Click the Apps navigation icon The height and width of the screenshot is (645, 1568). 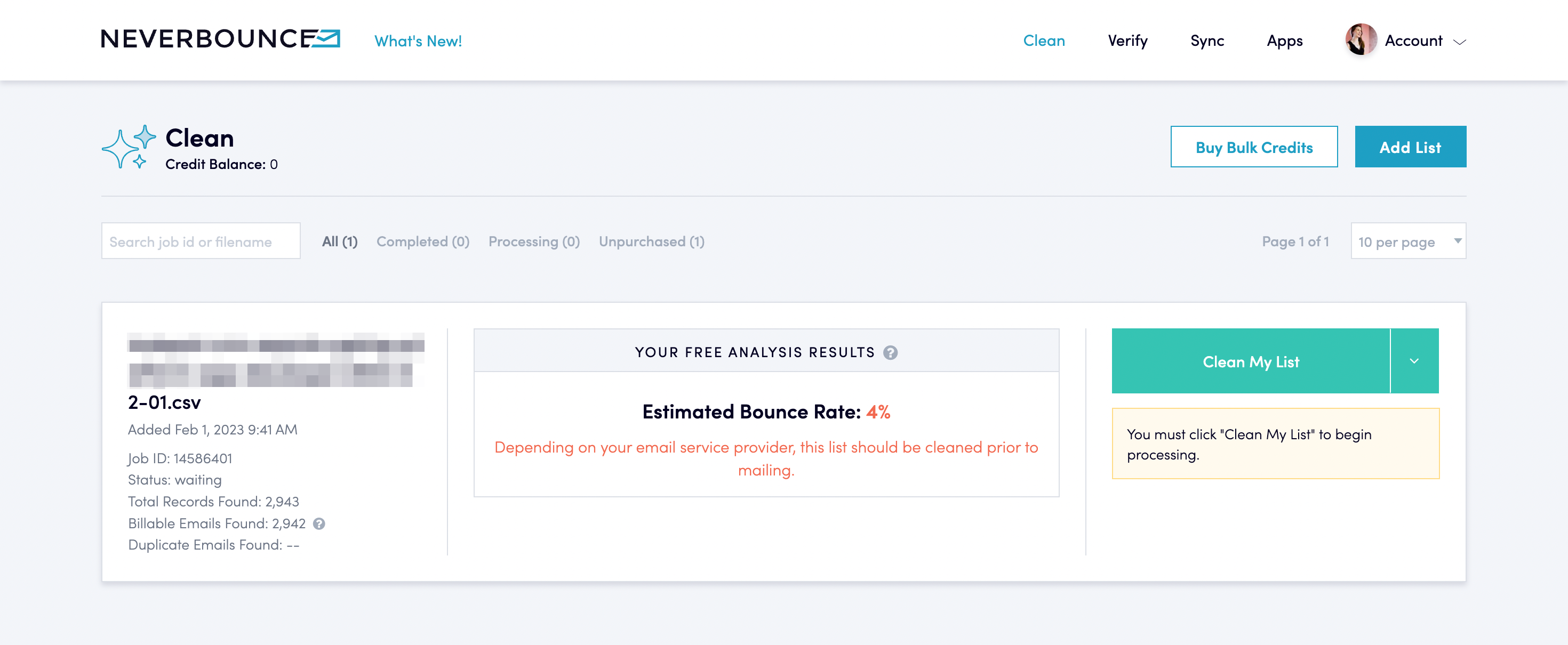[x=1285, y=40]
